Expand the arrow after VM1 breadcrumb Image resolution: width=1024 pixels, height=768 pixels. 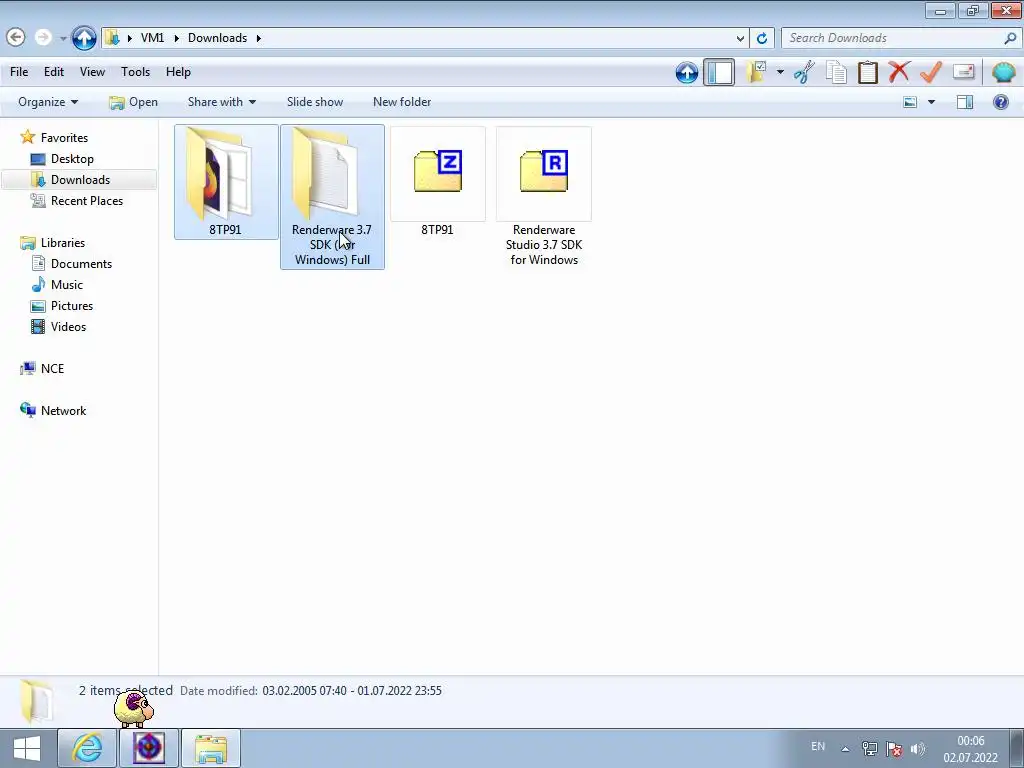pyautogui.click(x=176, y=38)
